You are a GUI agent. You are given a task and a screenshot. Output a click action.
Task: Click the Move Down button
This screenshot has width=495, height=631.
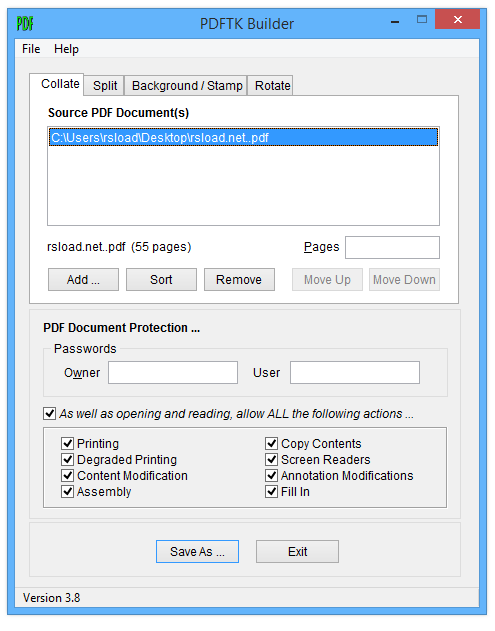tap(404, 280)
